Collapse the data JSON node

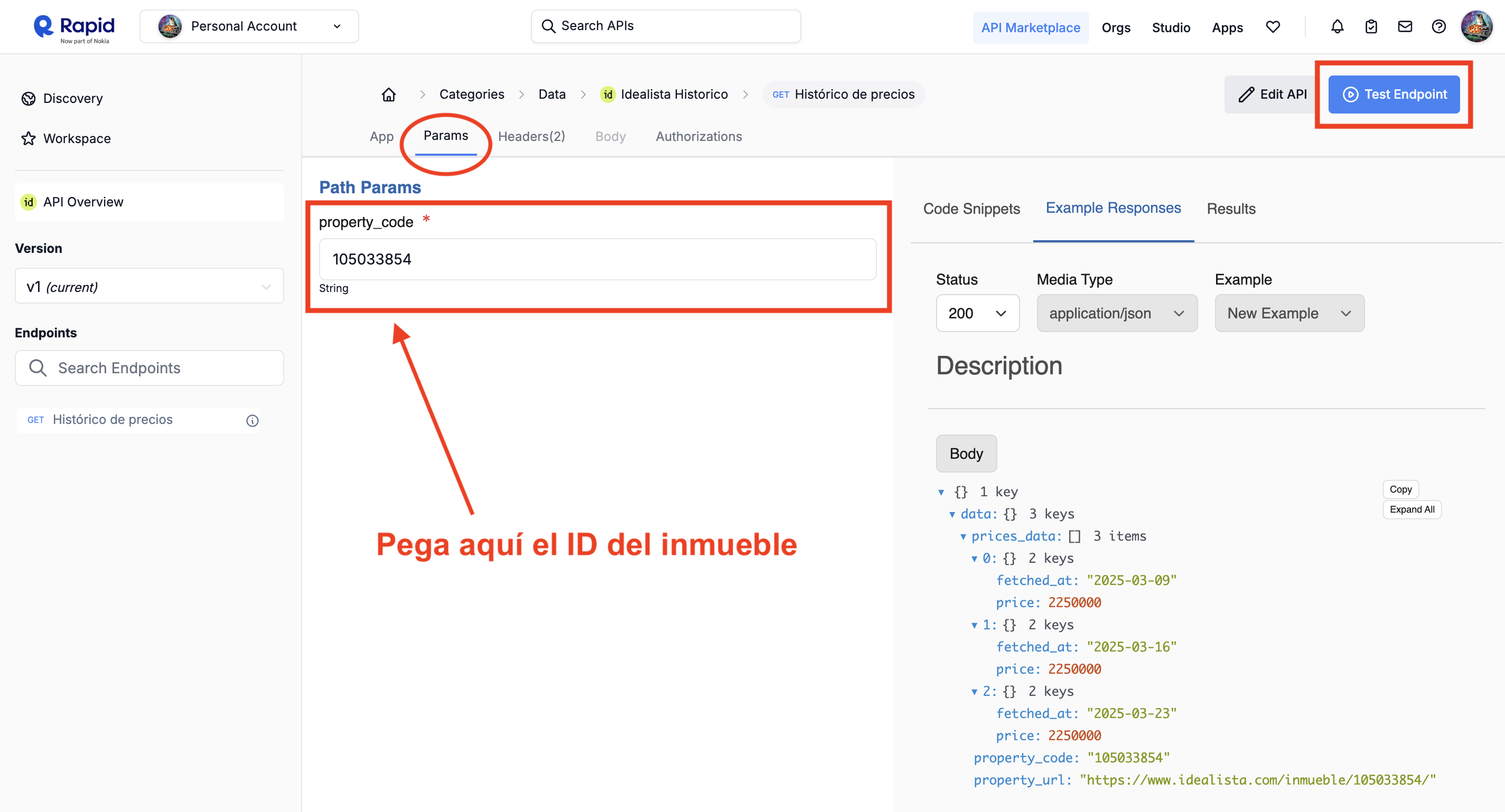[x=952, y=514]
